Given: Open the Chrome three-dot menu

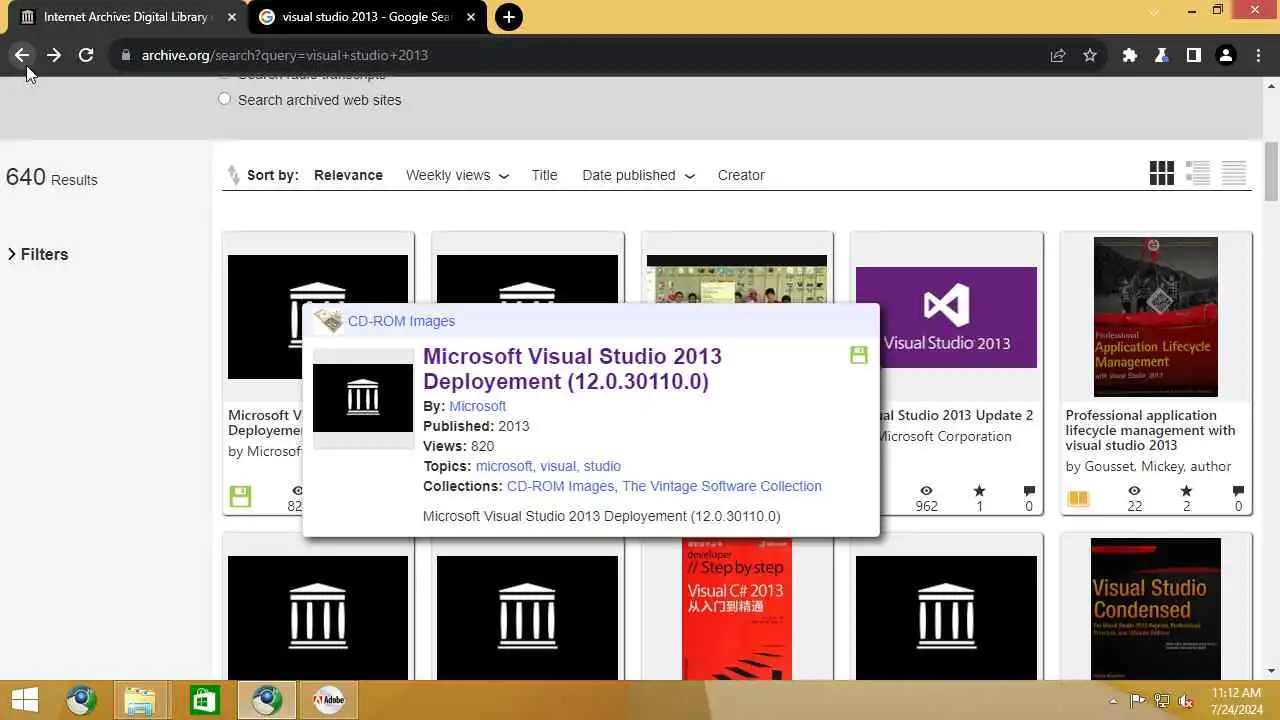Looking at the screenshot, I should [x=1258, y=55].
